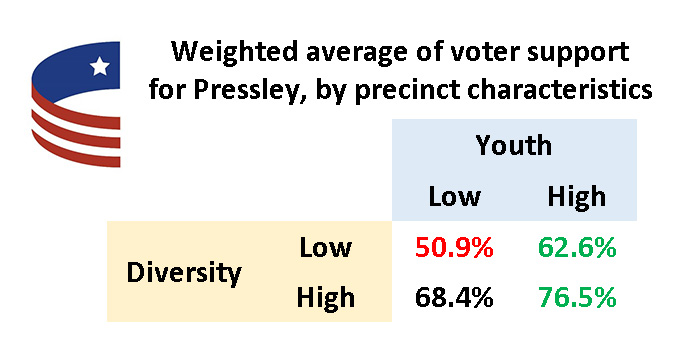This screenshot has width=693, height=362.
Task: Click the green 76.5% value
Action: pyautogui.click(x=577, y=297)
